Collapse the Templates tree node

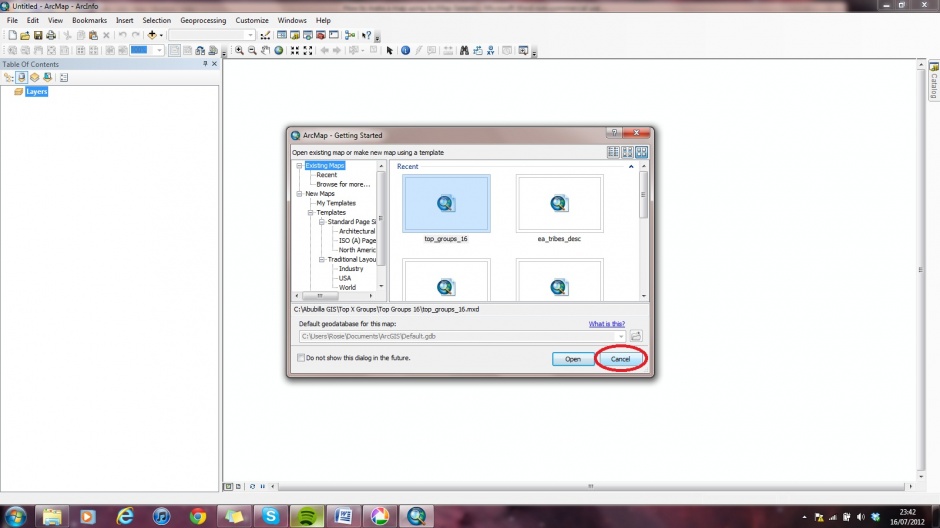(x=311, y=213)
